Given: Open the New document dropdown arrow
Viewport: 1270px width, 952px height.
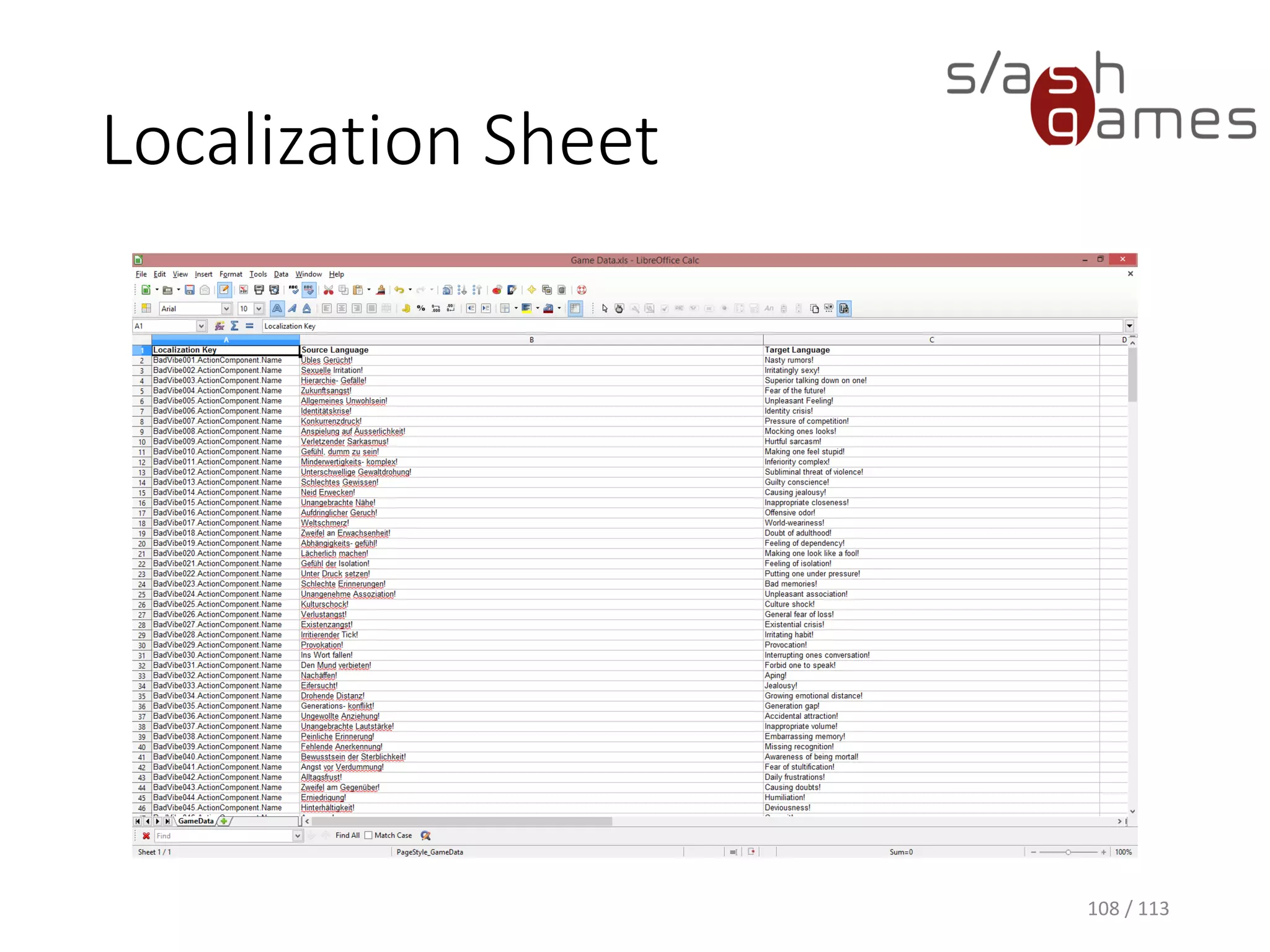Looking at the screenshot, I should (x=157, y=290).
